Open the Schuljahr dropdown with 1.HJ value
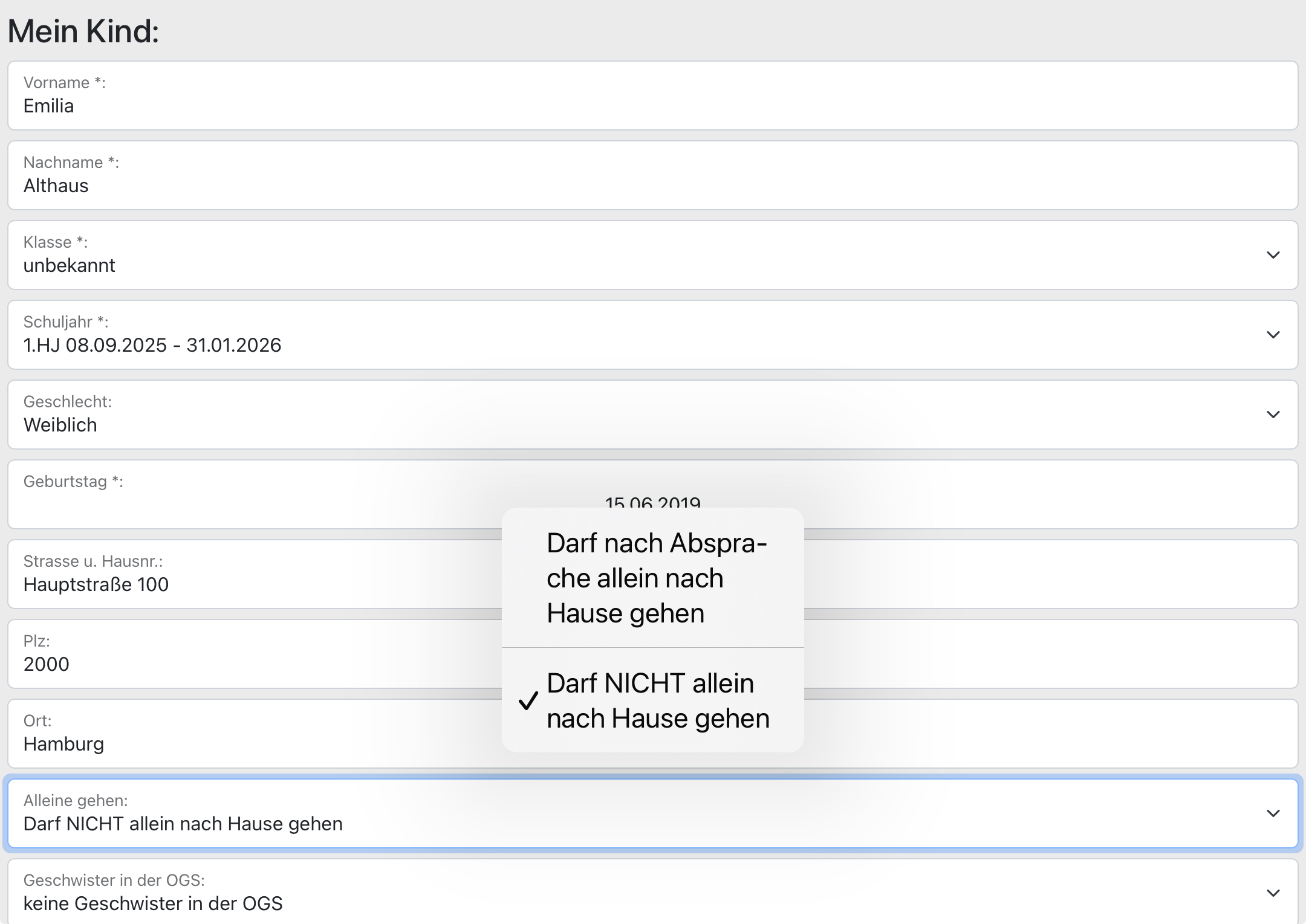1306x924 pixels. [605, 335]
